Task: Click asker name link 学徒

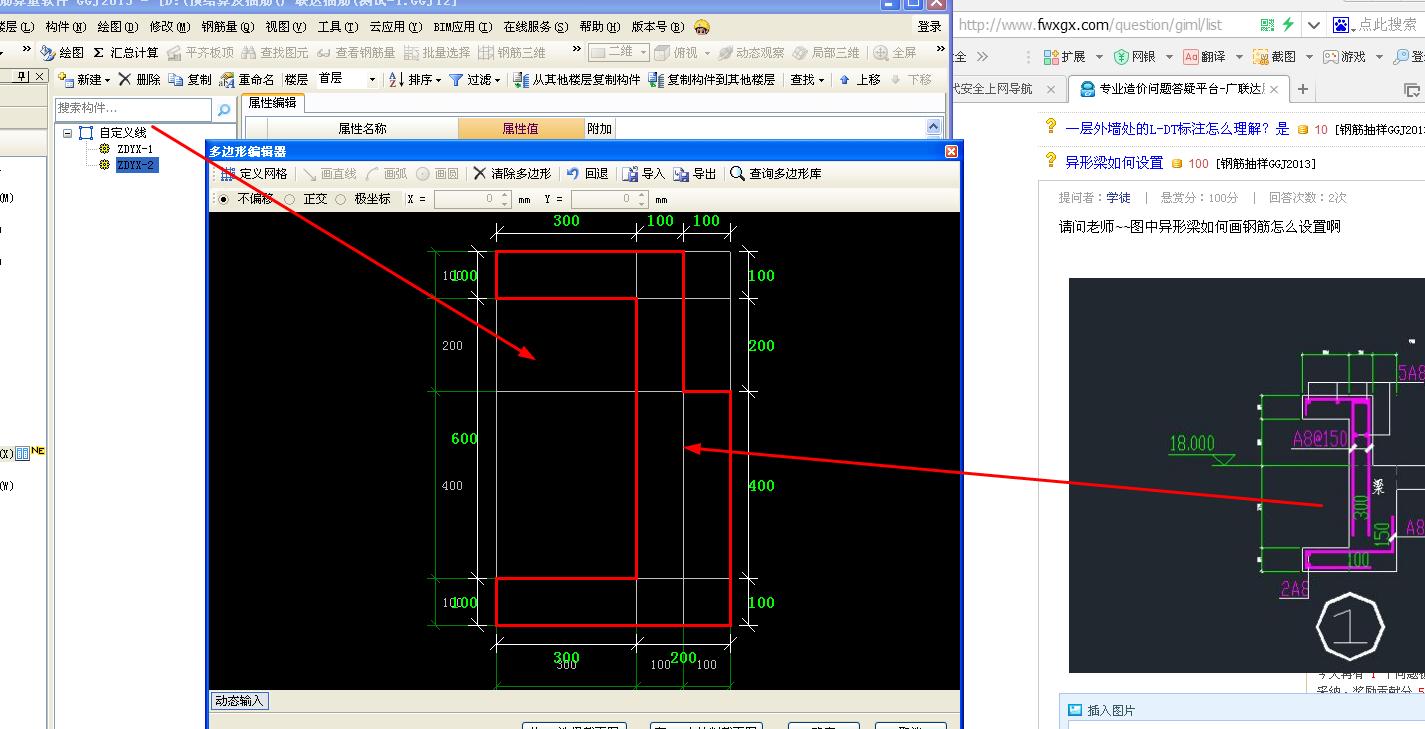Action: [x=1118, y=198]
